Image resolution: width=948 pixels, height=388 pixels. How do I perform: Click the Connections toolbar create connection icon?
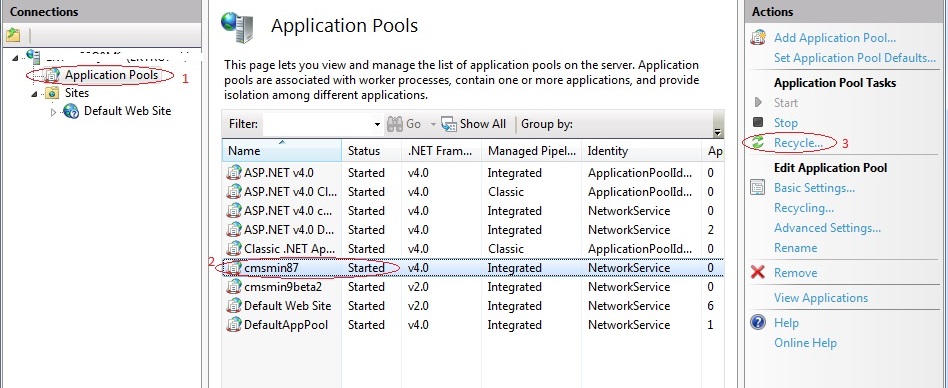13,35
